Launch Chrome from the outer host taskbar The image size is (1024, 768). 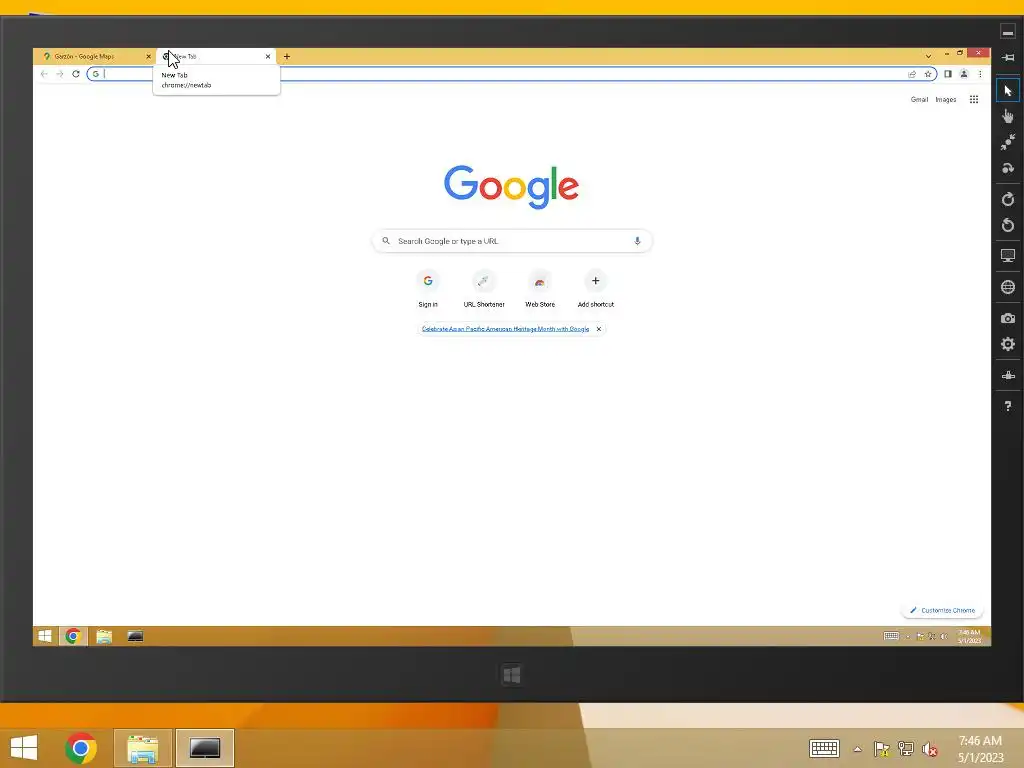coord(81,748)
